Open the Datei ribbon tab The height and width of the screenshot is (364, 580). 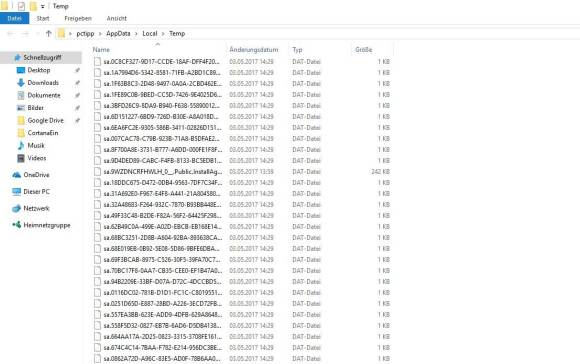(14, 18)
